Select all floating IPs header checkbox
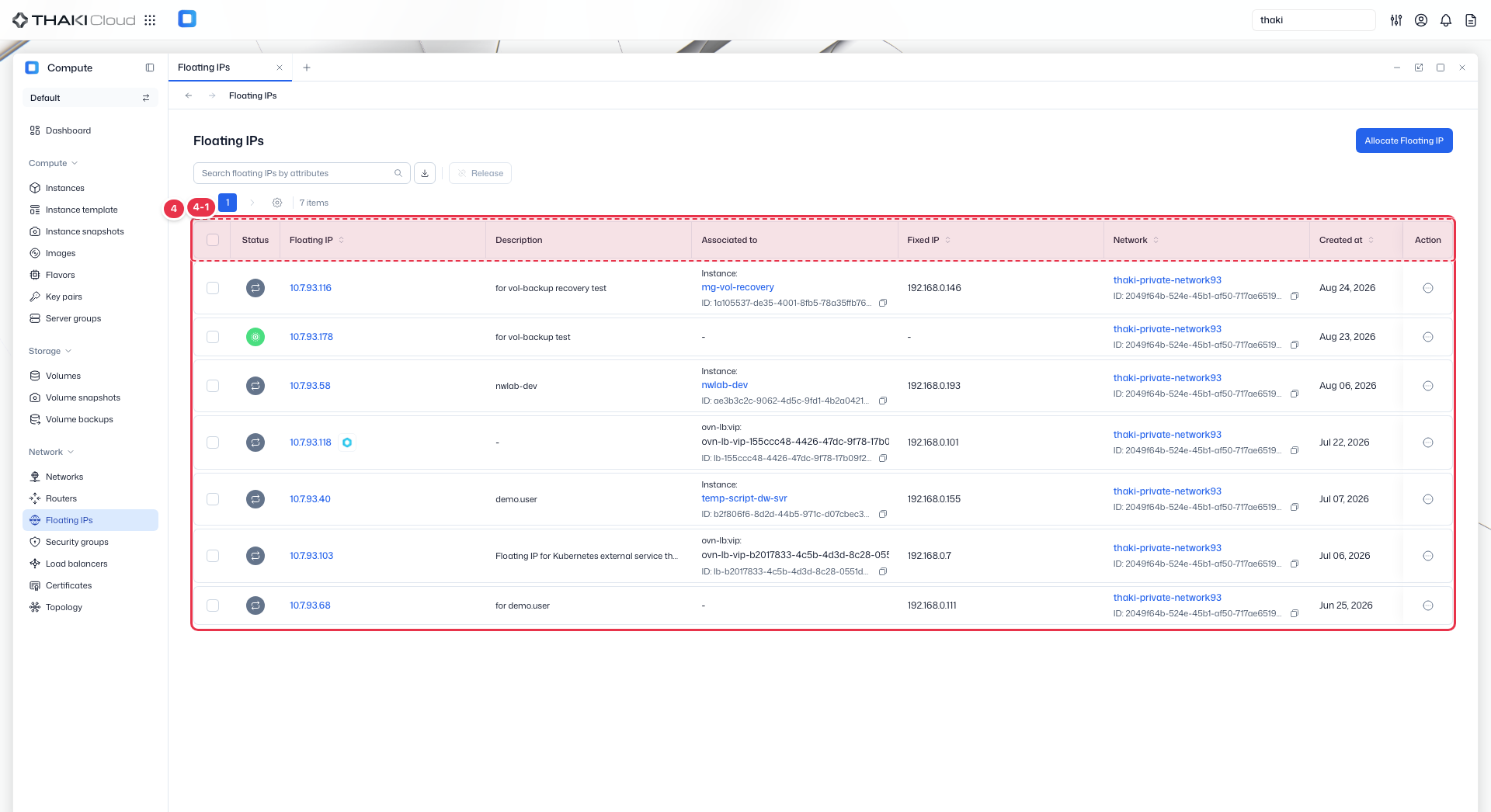 click(x=213, y=240)
